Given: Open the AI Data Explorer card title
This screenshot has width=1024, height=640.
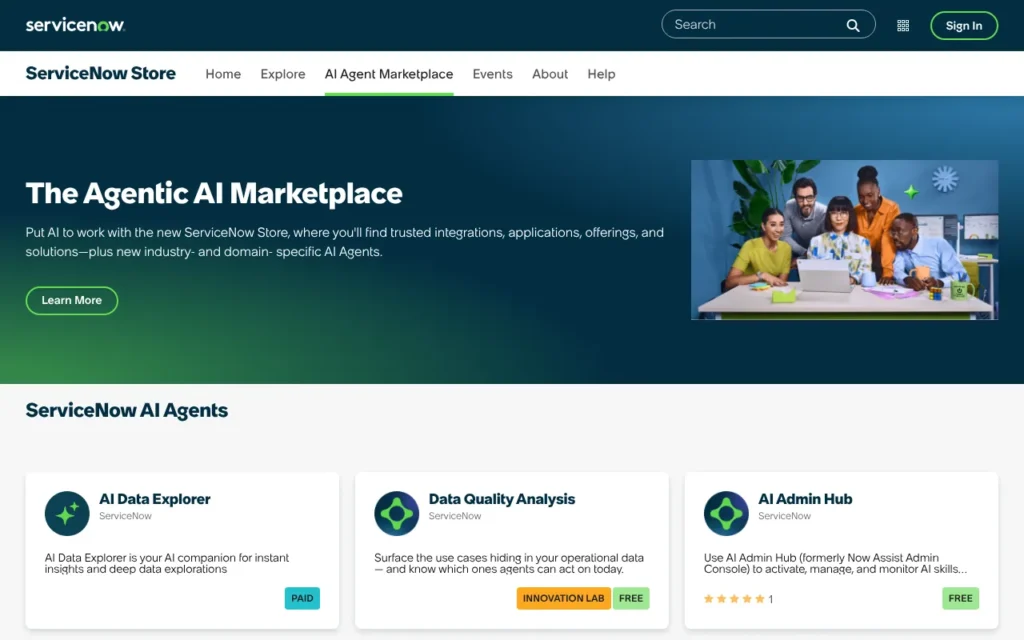Looking at the screenshot, I should (155, 499).
